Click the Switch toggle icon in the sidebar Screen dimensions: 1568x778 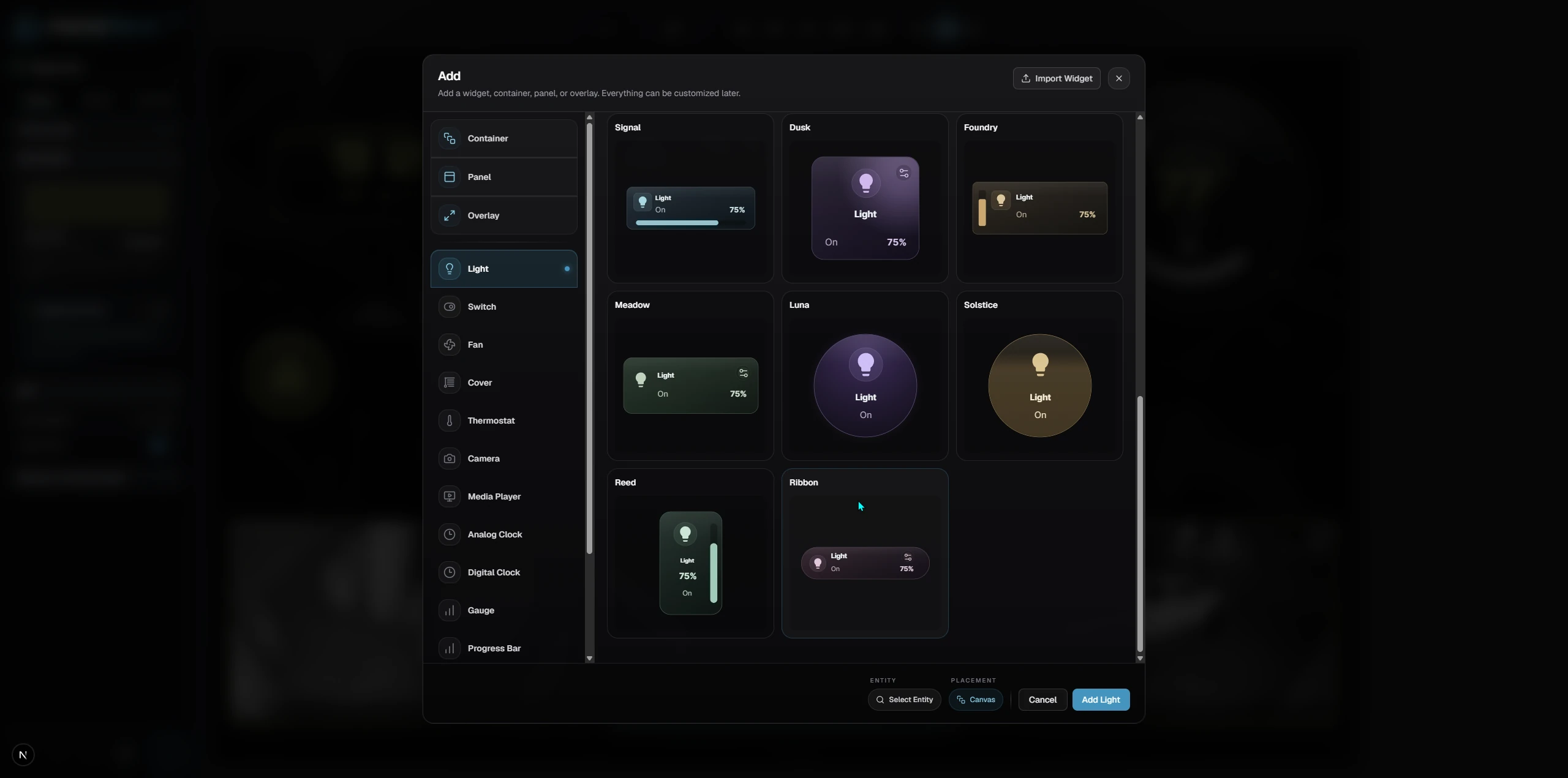click(x=450, y=307)
